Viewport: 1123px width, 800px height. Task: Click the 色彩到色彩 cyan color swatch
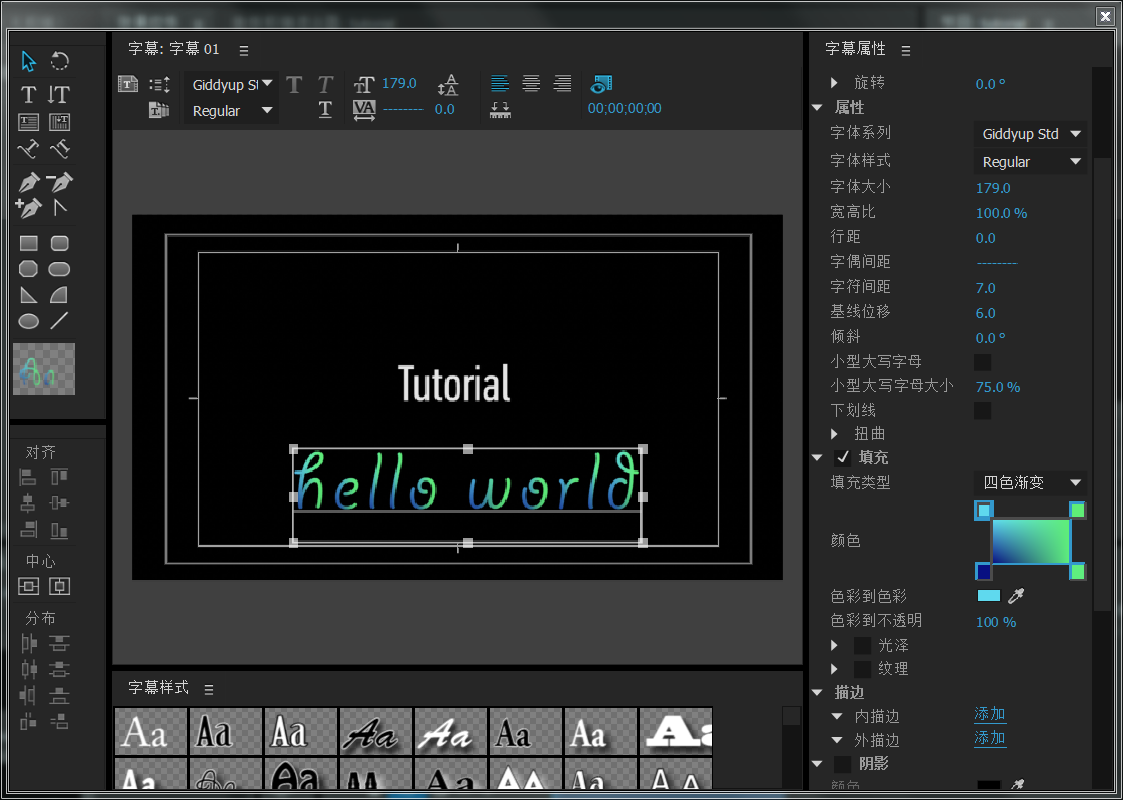988,596
